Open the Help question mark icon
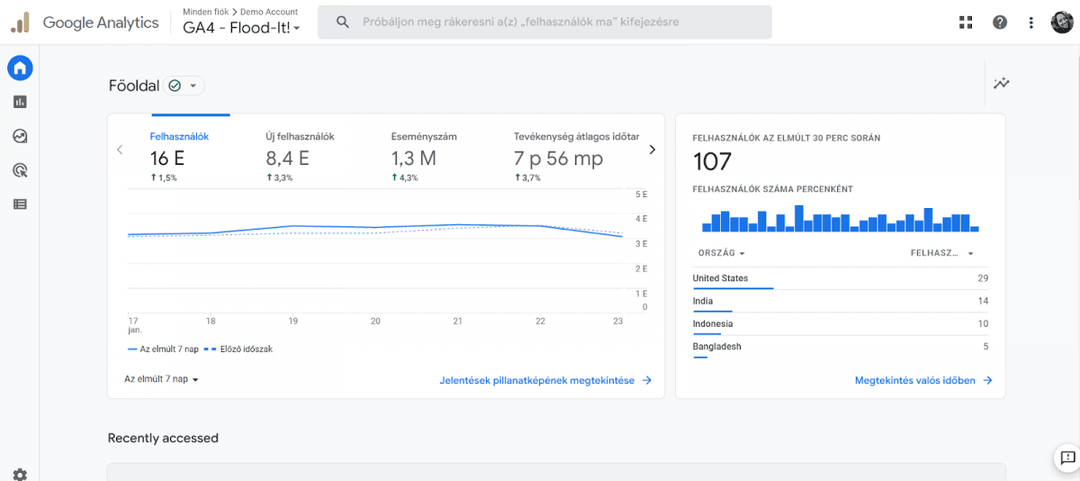 999,23
